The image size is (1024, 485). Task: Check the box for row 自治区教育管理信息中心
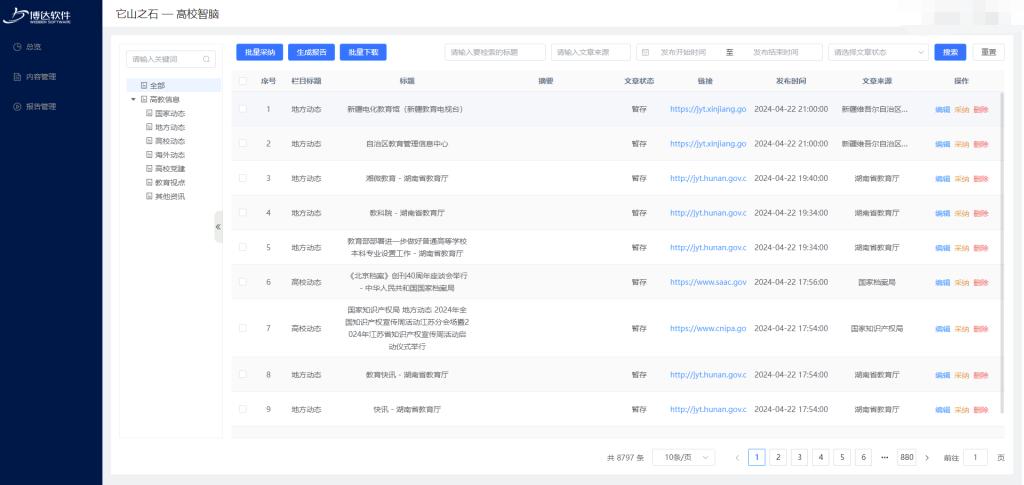pyautogui.click(x=243, y=143)
